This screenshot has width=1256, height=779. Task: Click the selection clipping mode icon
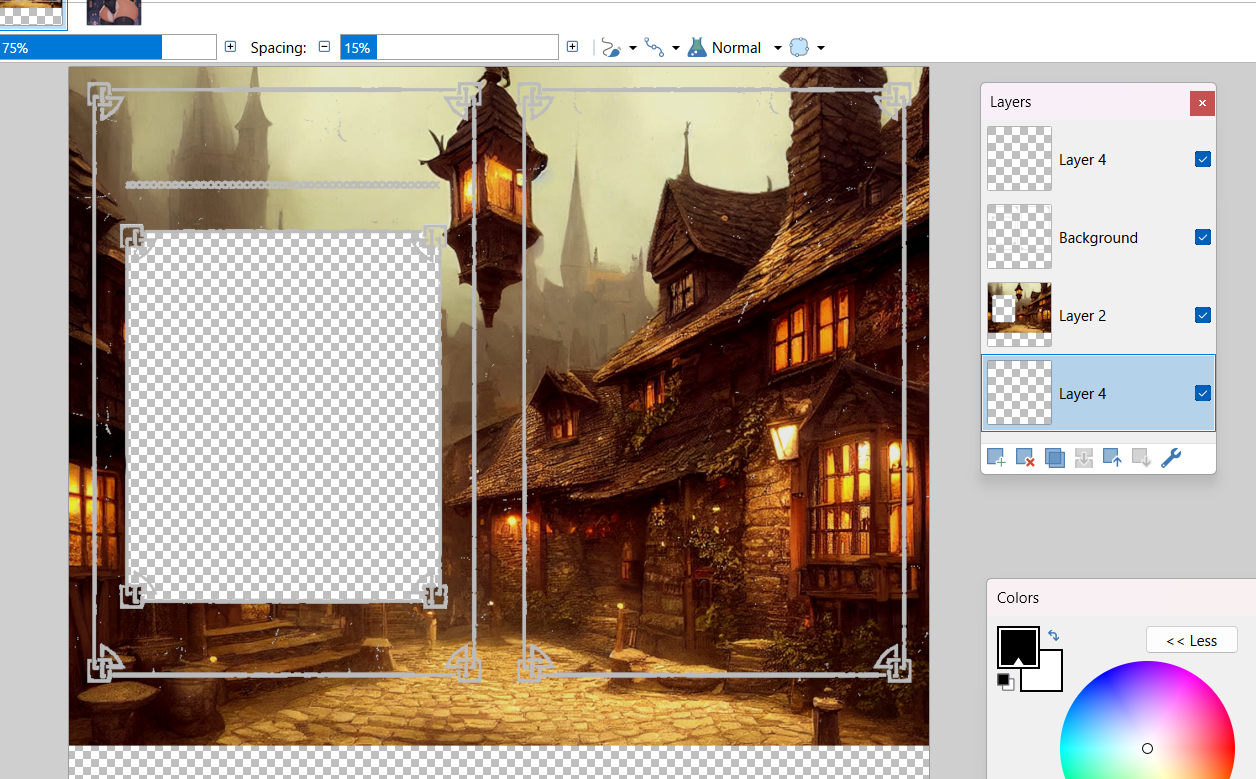point(799,47)
